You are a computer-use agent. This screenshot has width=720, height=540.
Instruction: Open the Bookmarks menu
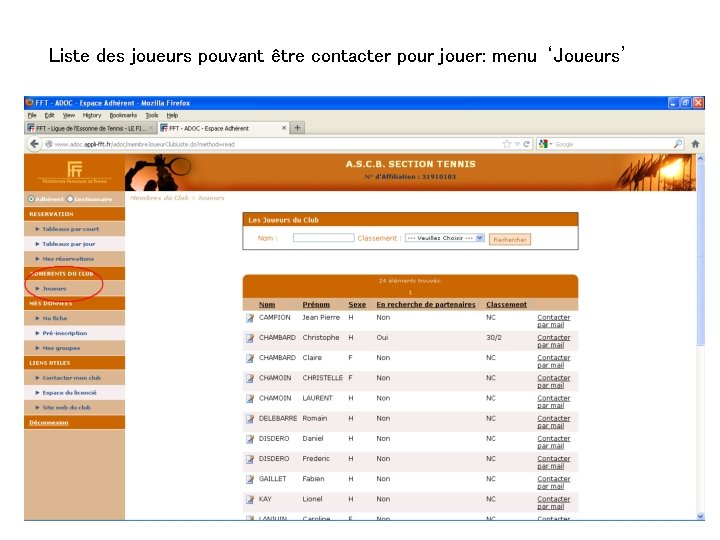[123, 115]
